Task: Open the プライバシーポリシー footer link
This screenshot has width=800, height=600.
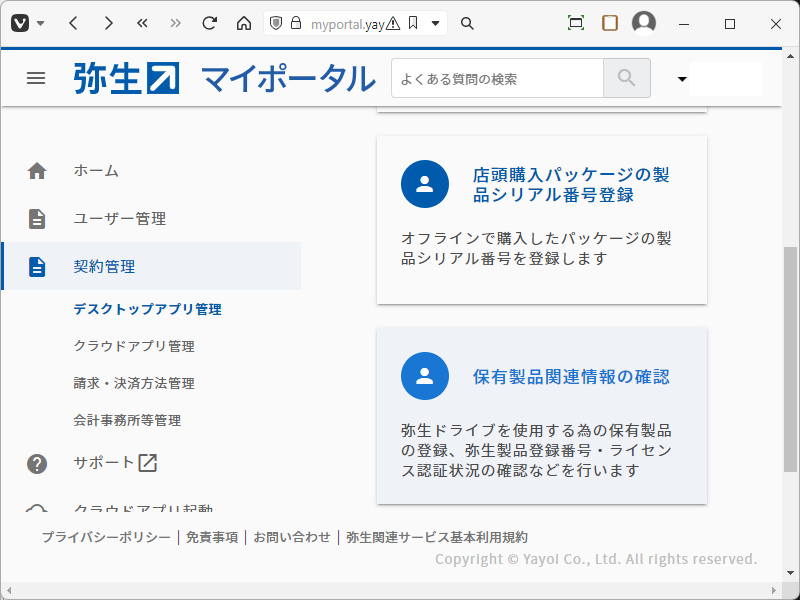Action: pyautogui.click(x=106, y=537)
